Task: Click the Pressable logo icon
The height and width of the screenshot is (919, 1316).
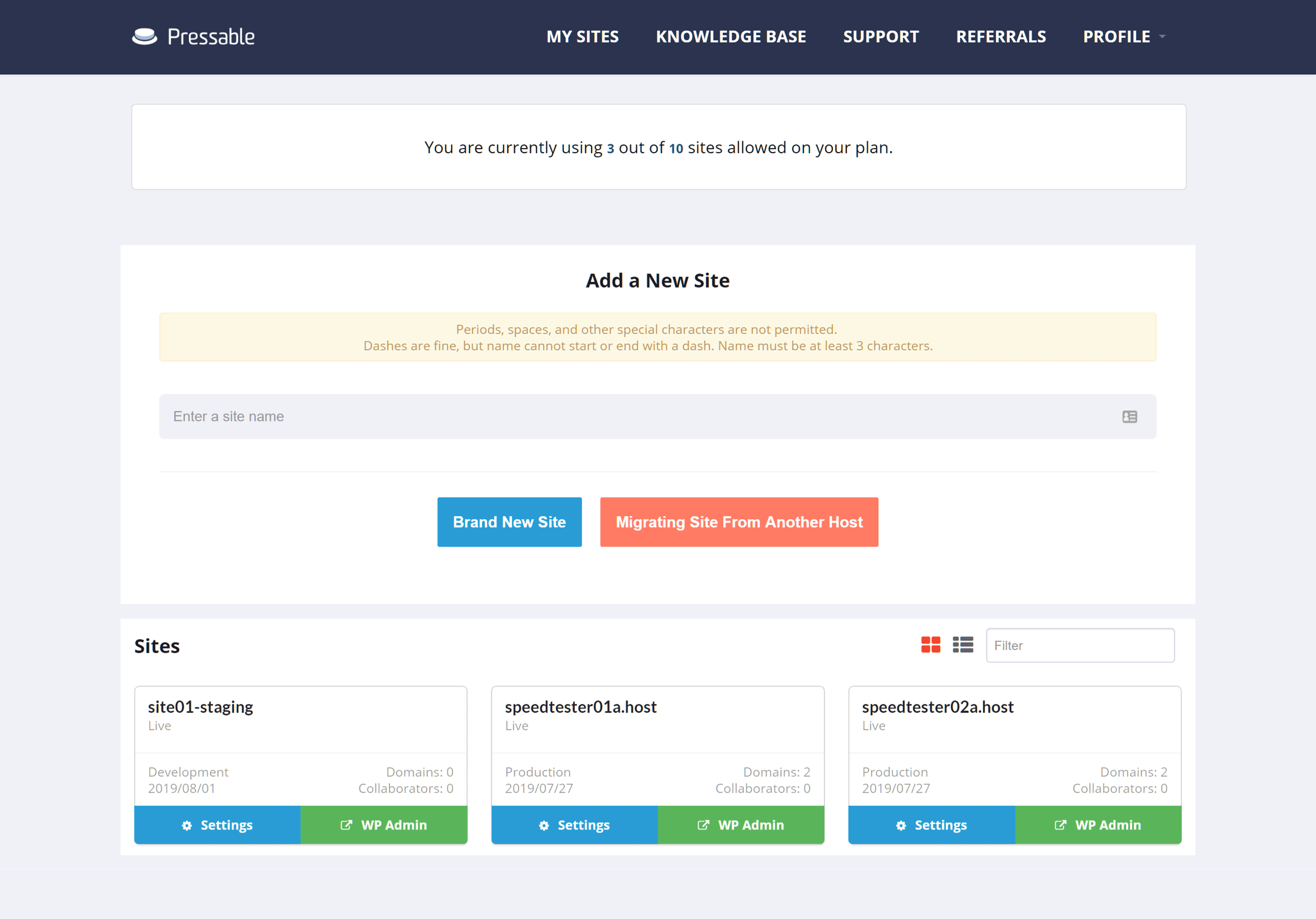Action: click(x=144, y=37)
